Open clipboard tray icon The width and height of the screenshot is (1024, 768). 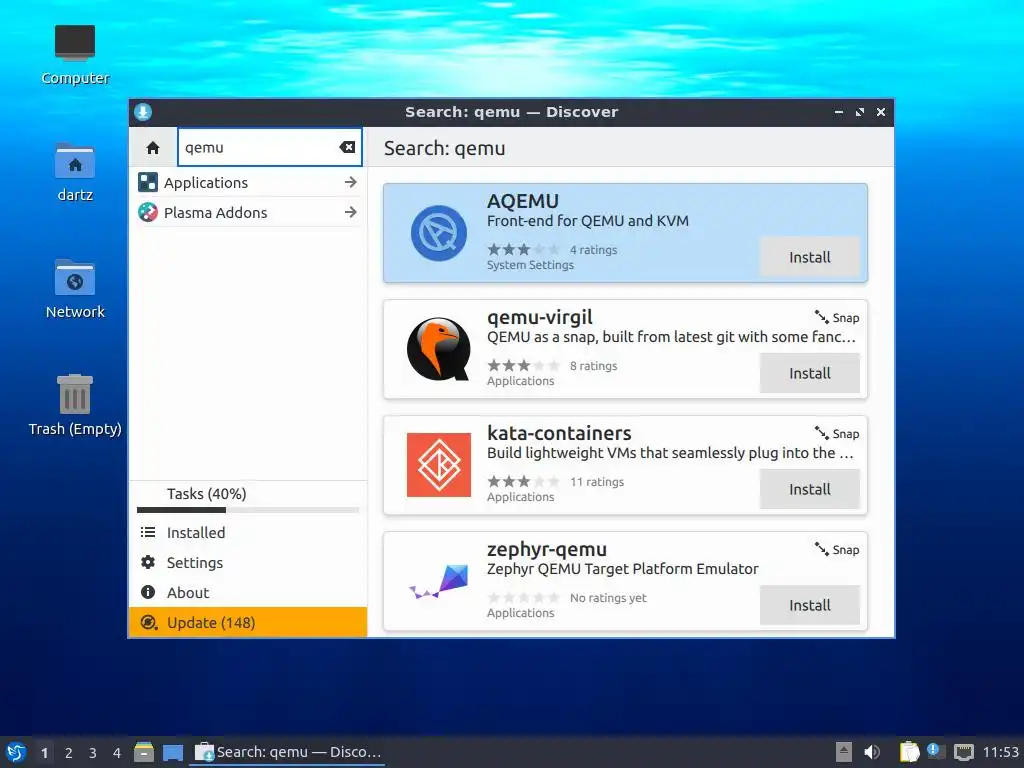tap(909, 752)
